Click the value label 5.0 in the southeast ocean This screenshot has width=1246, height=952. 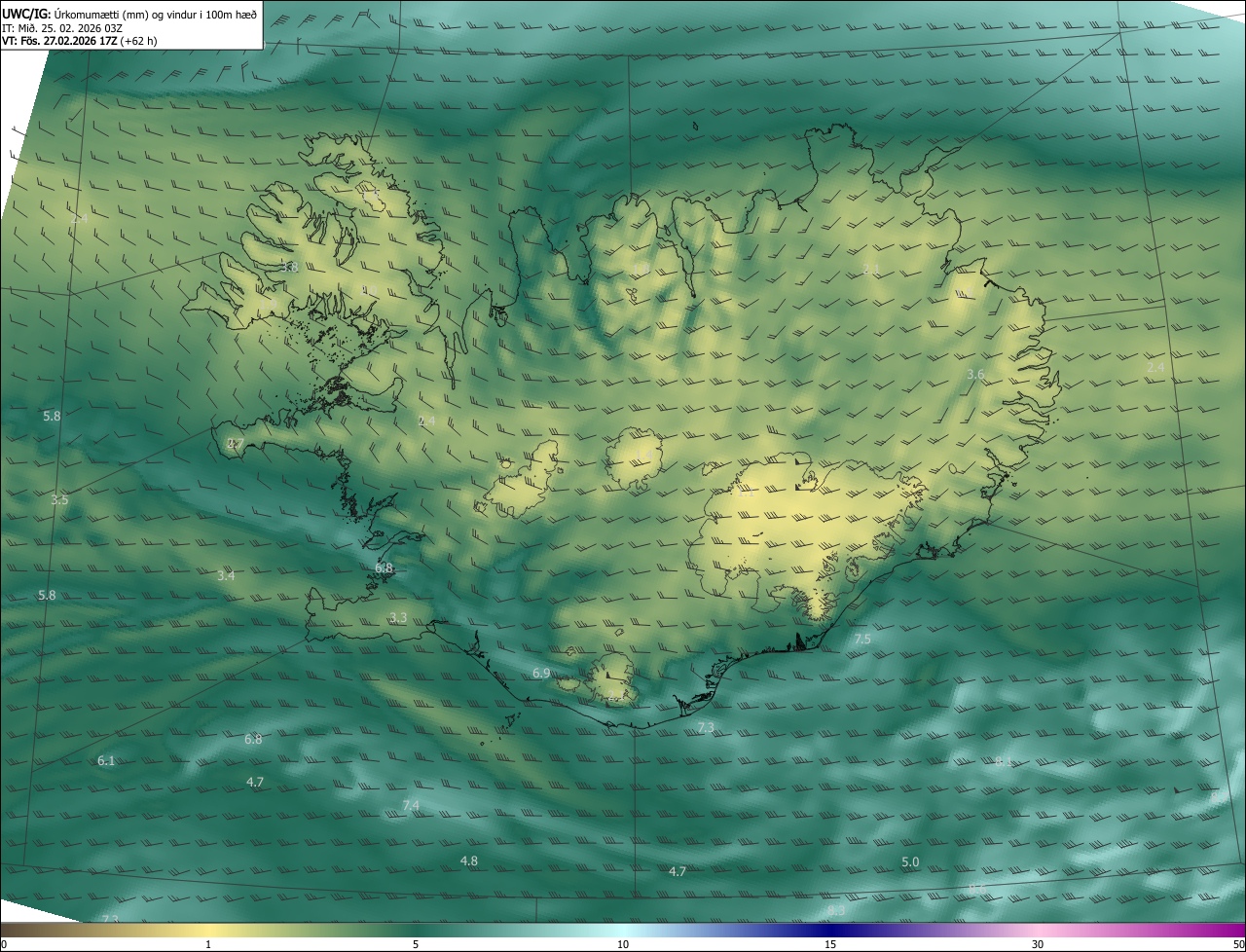coord(910,862)
